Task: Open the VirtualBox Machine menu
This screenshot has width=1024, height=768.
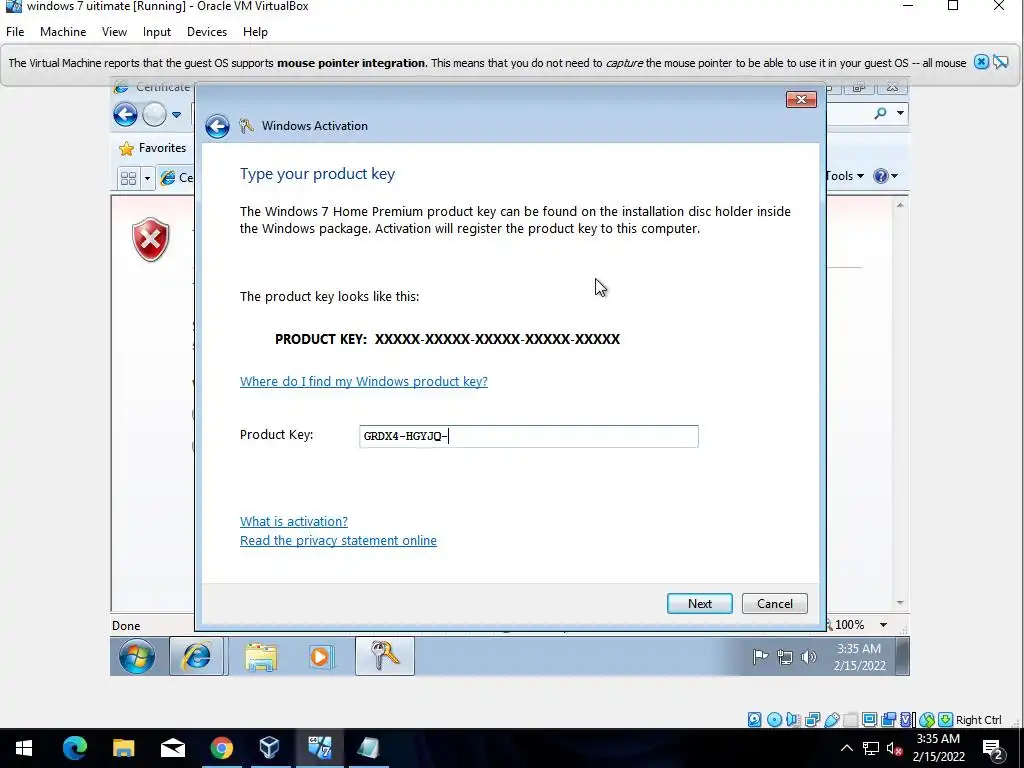Action: coord(63,32)
